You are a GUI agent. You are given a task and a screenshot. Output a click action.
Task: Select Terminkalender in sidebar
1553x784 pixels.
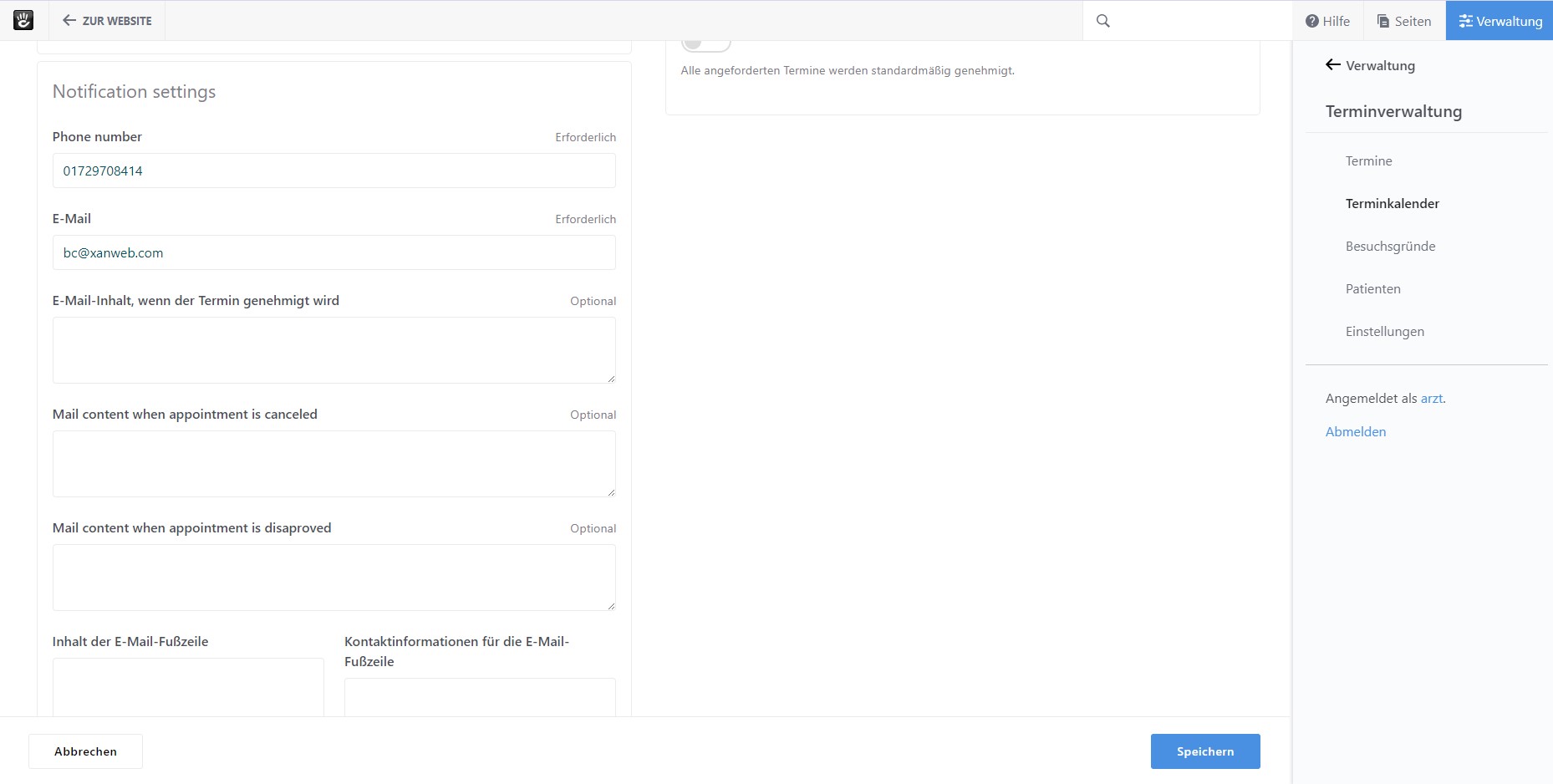click(x=1393, y=204)
